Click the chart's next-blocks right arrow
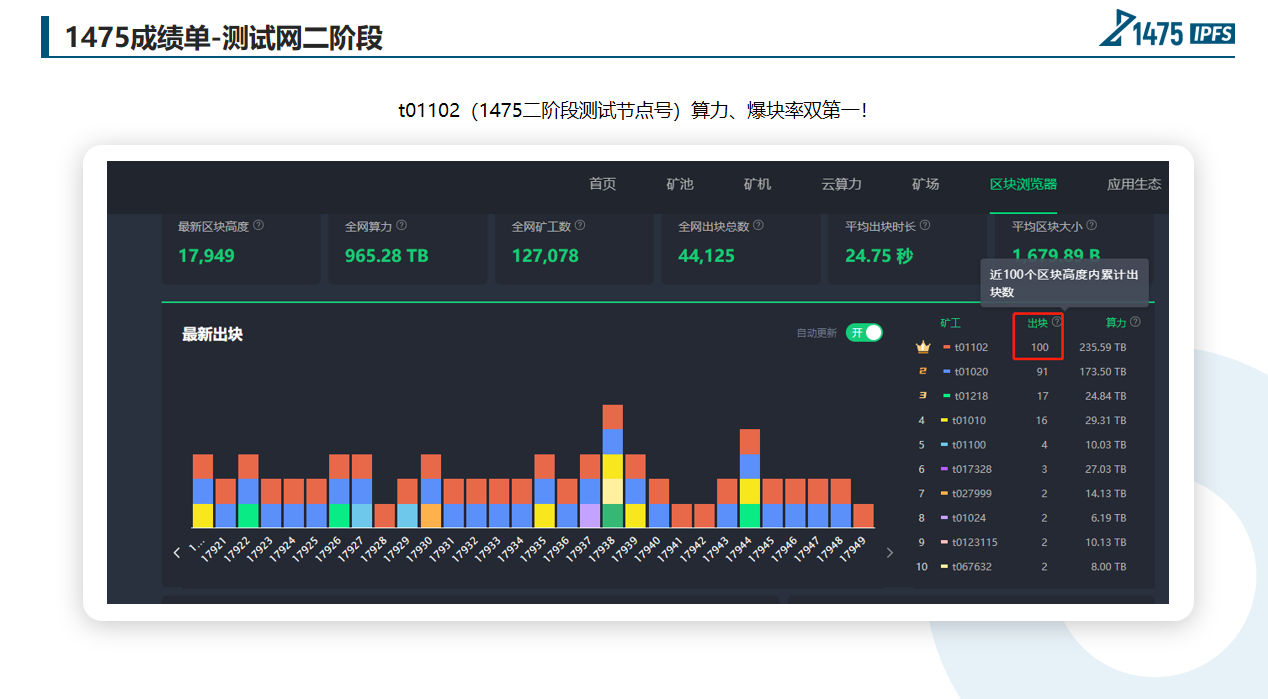This screenshot has width=1268, height=699. point(890,552)
